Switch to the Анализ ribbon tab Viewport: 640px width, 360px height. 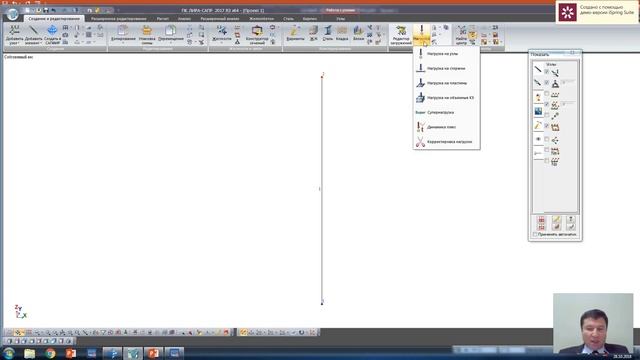[x=184, y=19]
